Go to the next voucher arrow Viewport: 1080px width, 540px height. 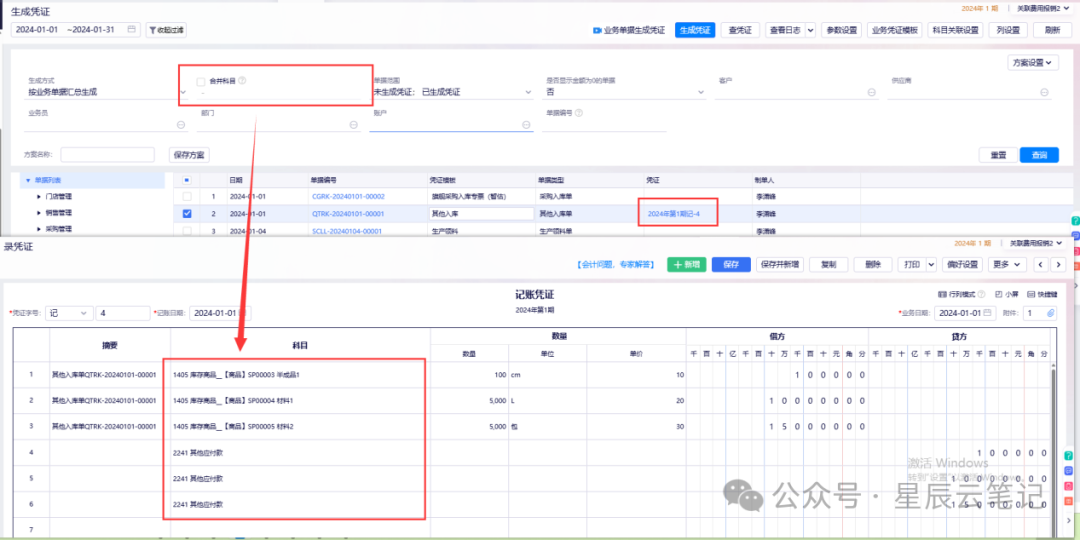pos(1058,264)
